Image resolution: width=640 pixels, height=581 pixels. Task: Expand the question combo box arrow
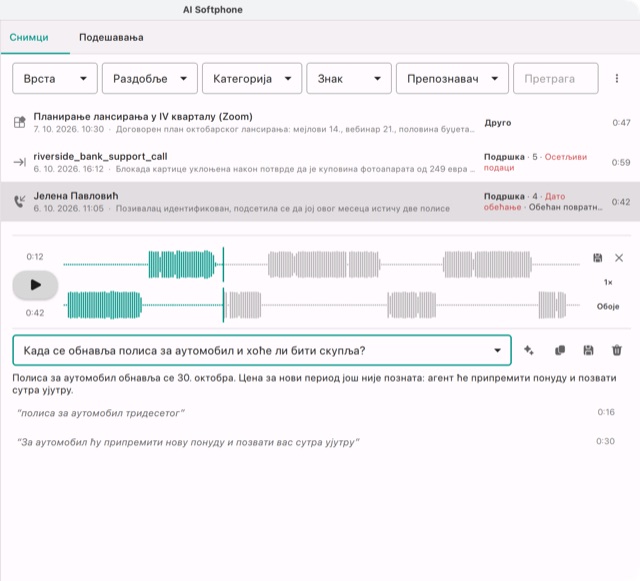[x=497, y=350]
